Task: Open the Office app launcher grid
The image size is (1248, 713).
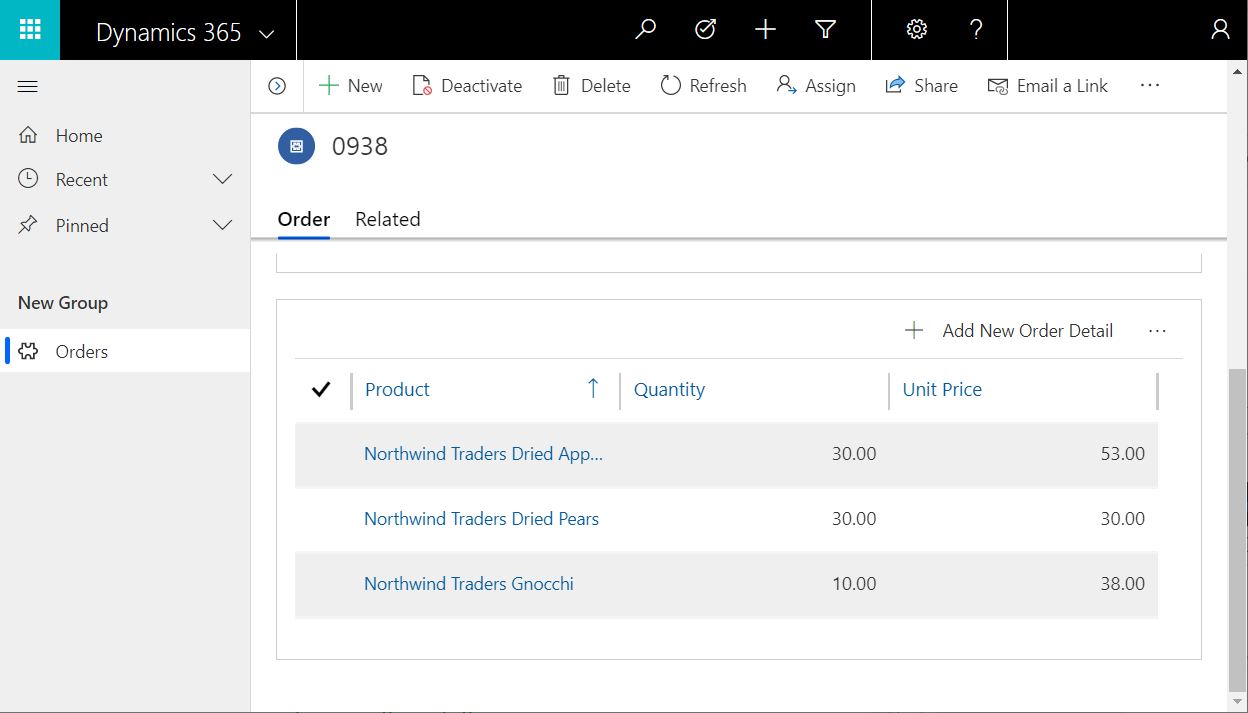Action: click(30, 29)
